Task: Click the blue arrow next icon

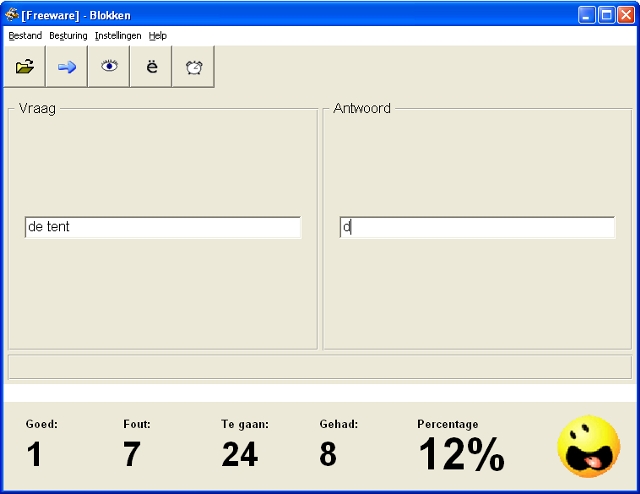Action: [x=67, y=67]
